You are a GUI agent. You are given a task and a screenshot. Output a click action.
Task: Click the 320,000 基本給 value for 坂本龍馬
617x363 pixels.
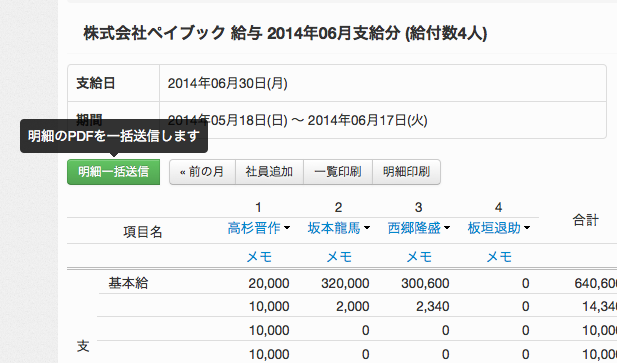point(345,283)
